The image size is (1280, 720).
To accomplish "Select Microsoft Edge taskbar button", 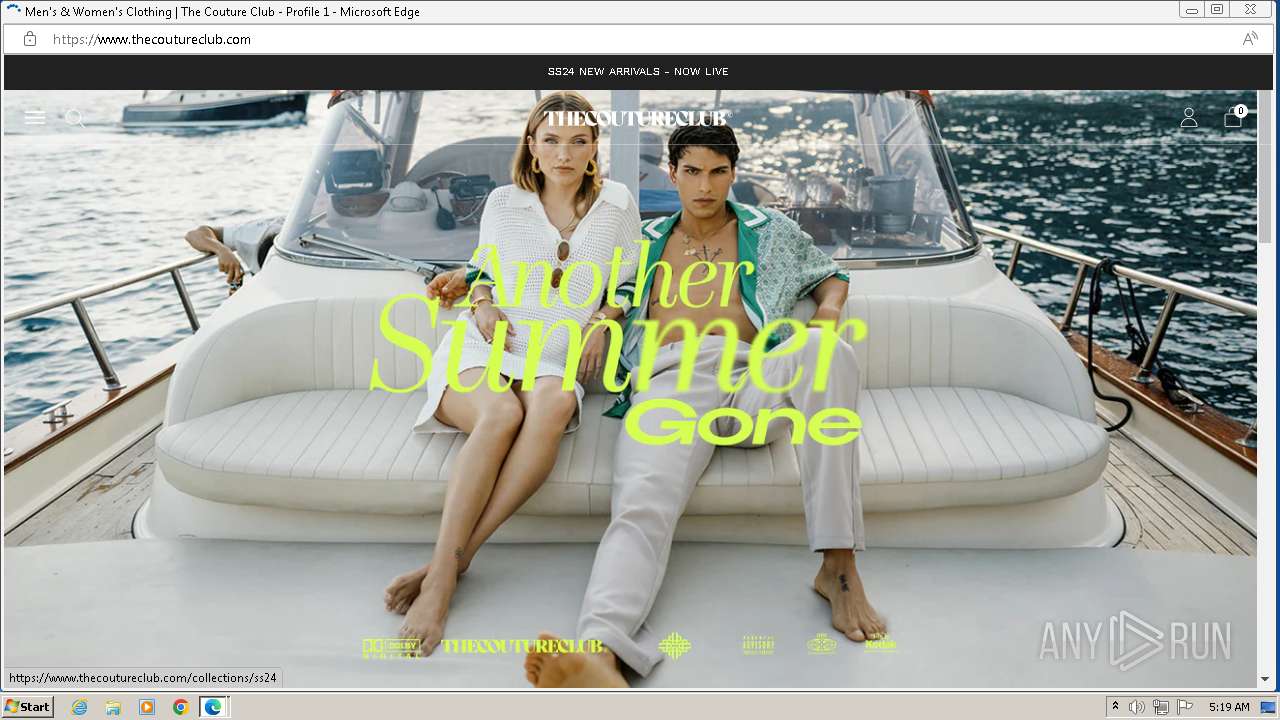I will point(214,707).
